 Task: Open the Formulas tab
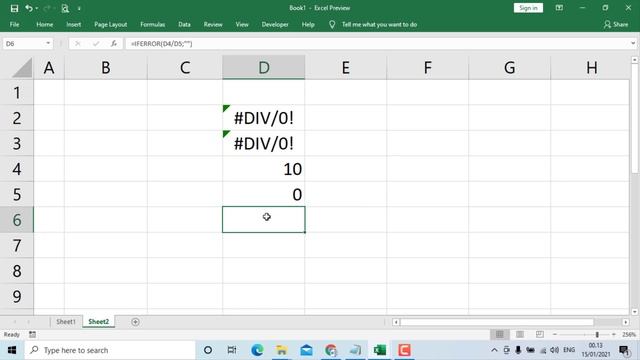153,24
